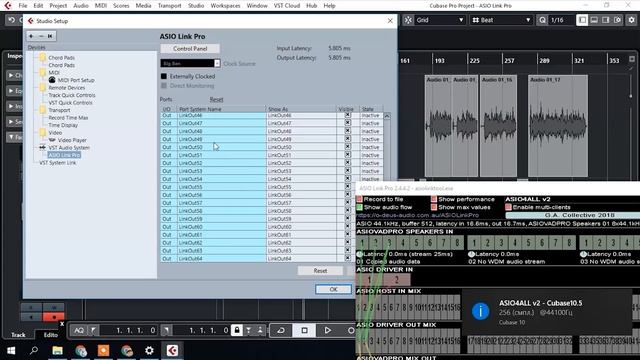The image size is (640, 360).
Task: Open the Audio menu
Action: pyautogui.click(x=81, y=6)
